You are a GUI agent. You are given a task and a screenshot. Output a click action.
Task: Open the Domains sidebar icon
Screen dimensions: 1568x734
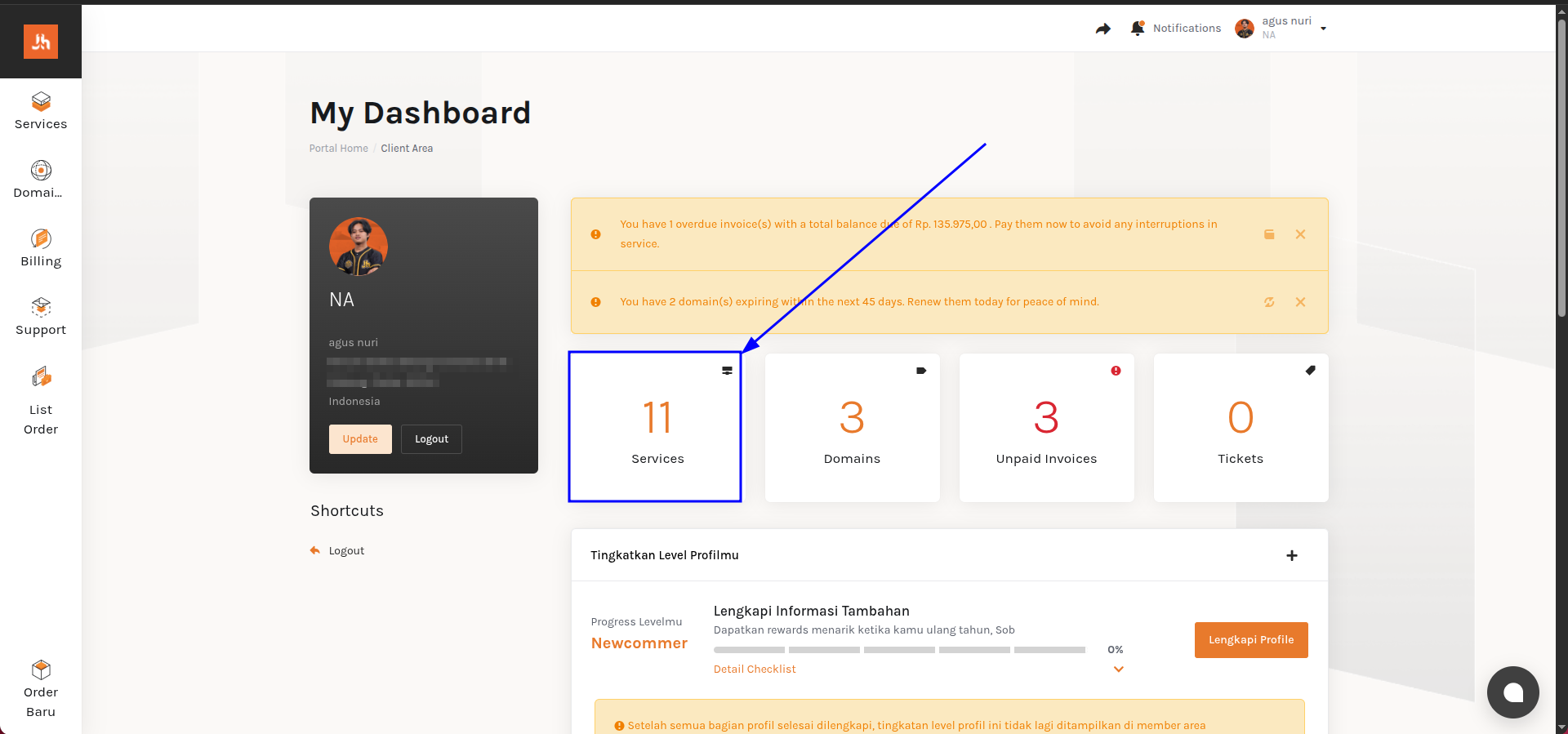click(x=41, y=180)
